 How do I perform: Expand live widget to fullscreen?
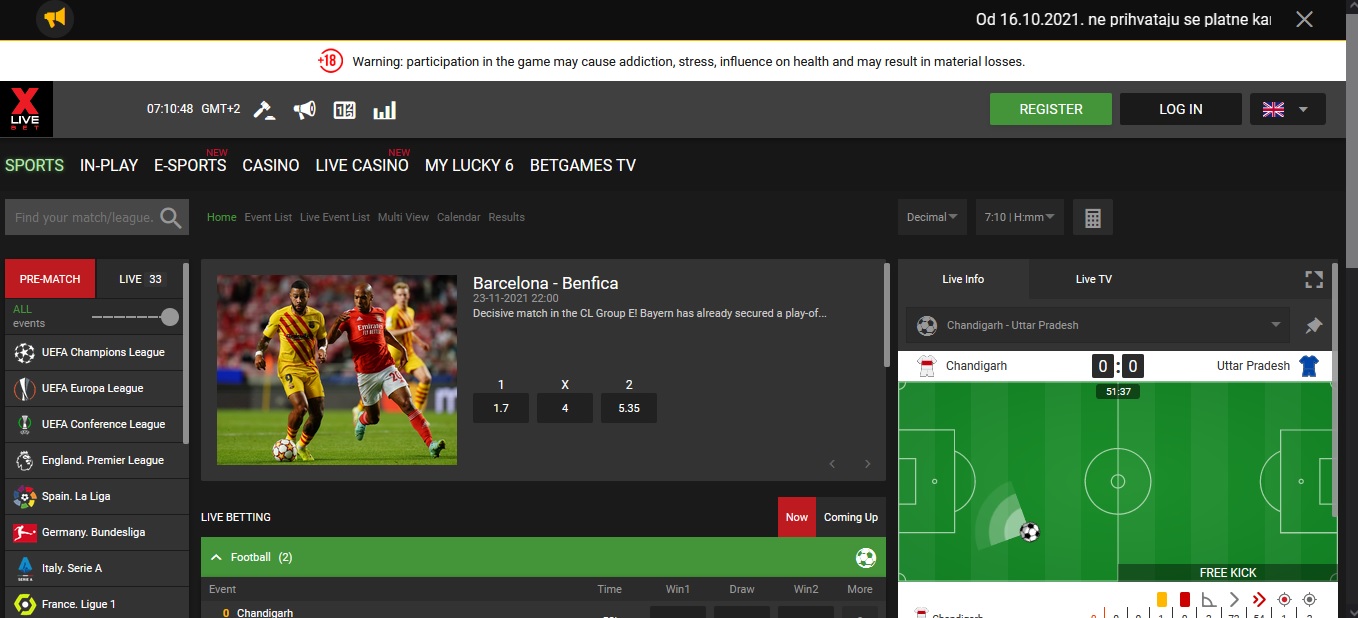pyautogui.click(x=1314, y=279)
